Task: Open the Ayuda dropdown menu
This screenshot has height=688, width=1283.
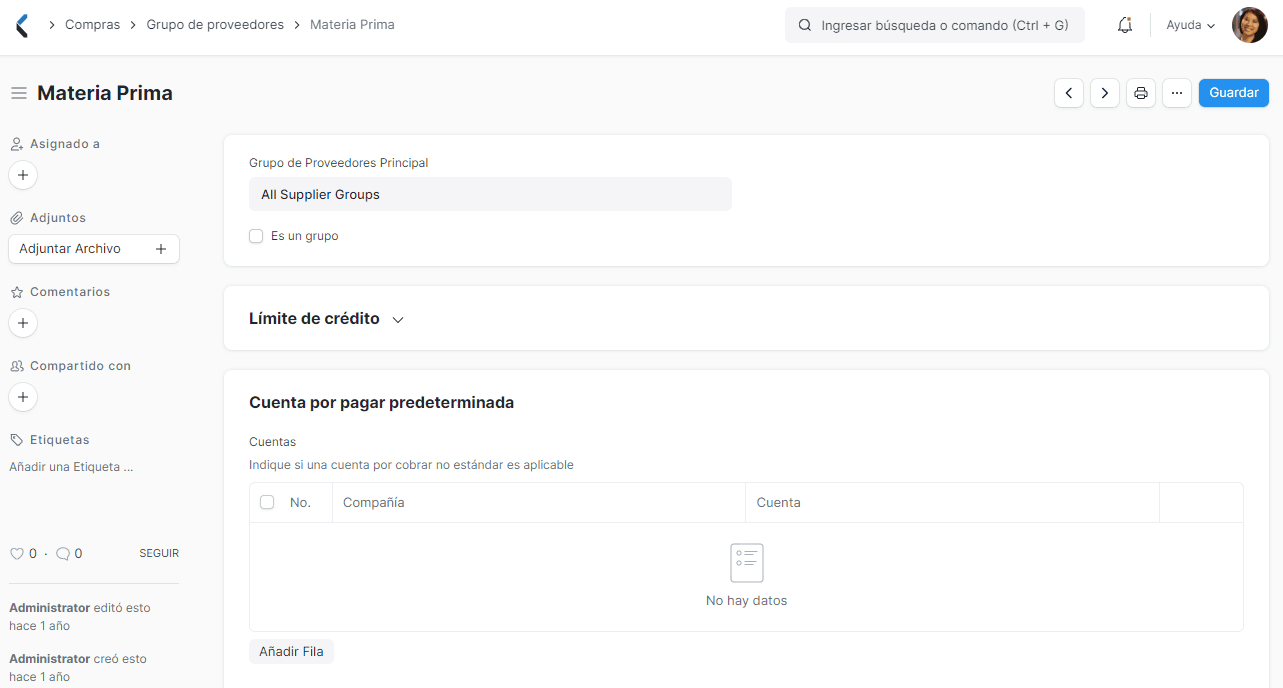Action: click(x=1190, y=25)
